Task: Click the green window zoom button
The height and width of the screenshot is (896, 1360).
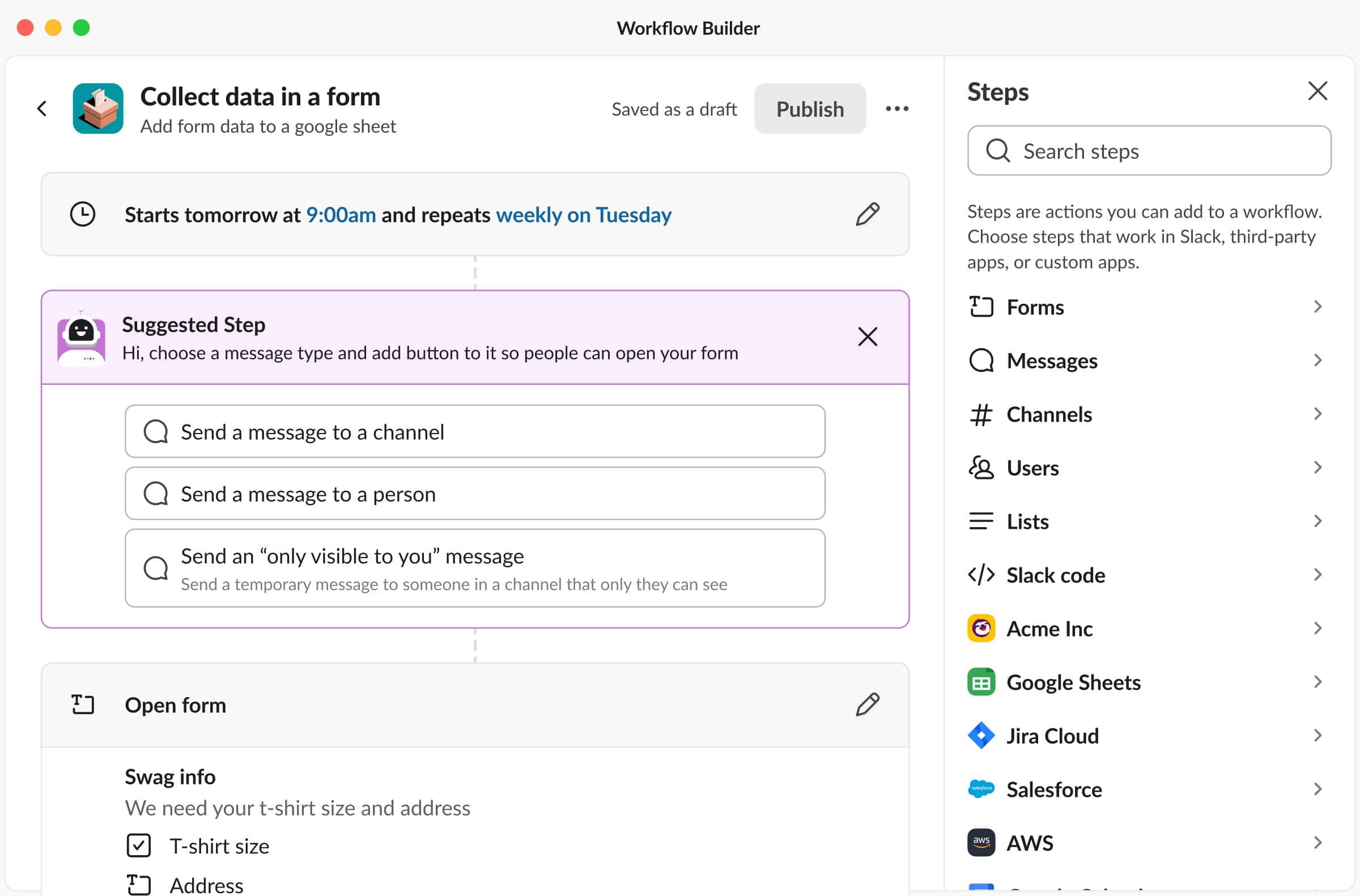Action: point(81,27)
